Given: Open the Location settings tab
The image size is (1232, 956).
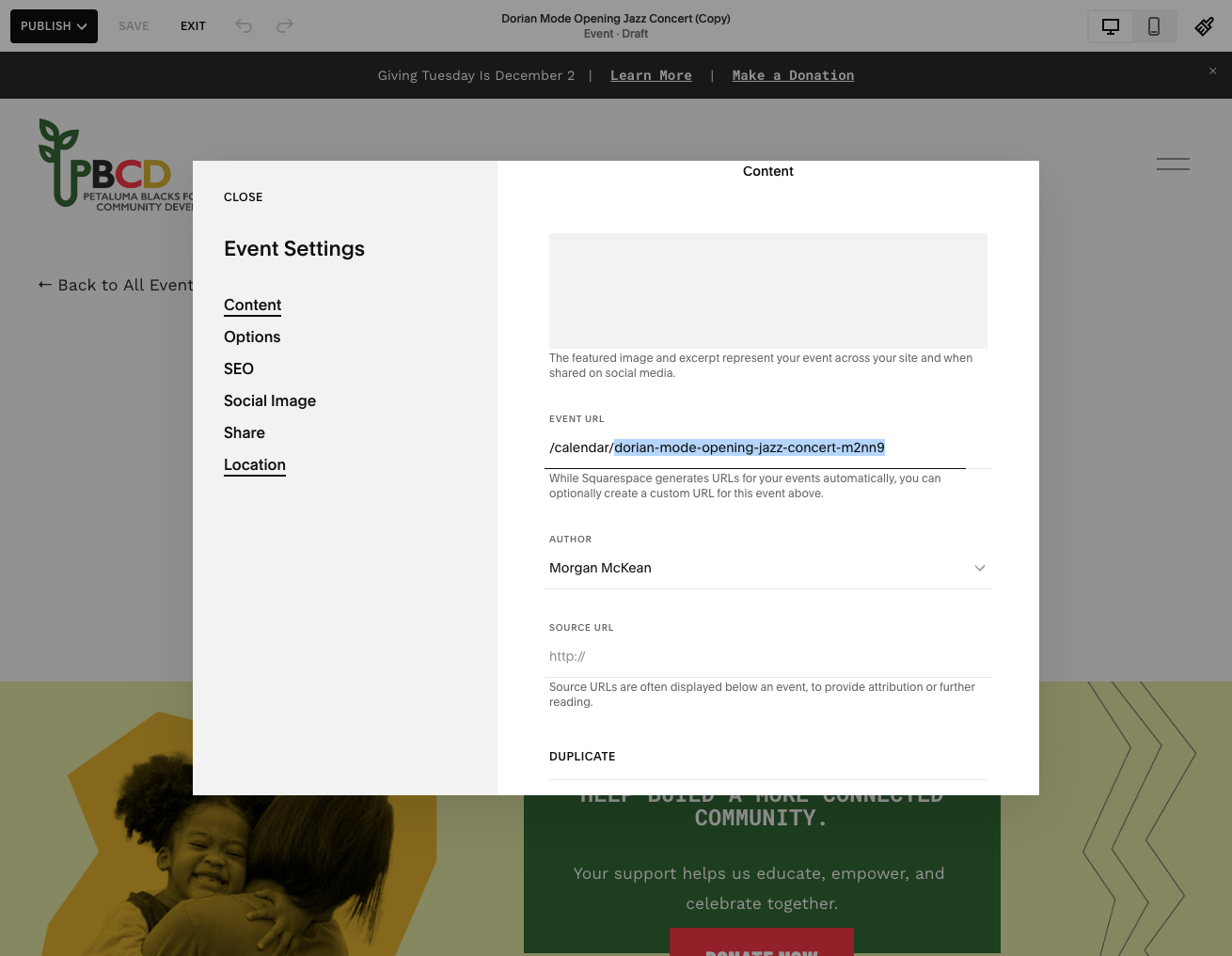Looking at the screenshot, I should coord(255,465).
